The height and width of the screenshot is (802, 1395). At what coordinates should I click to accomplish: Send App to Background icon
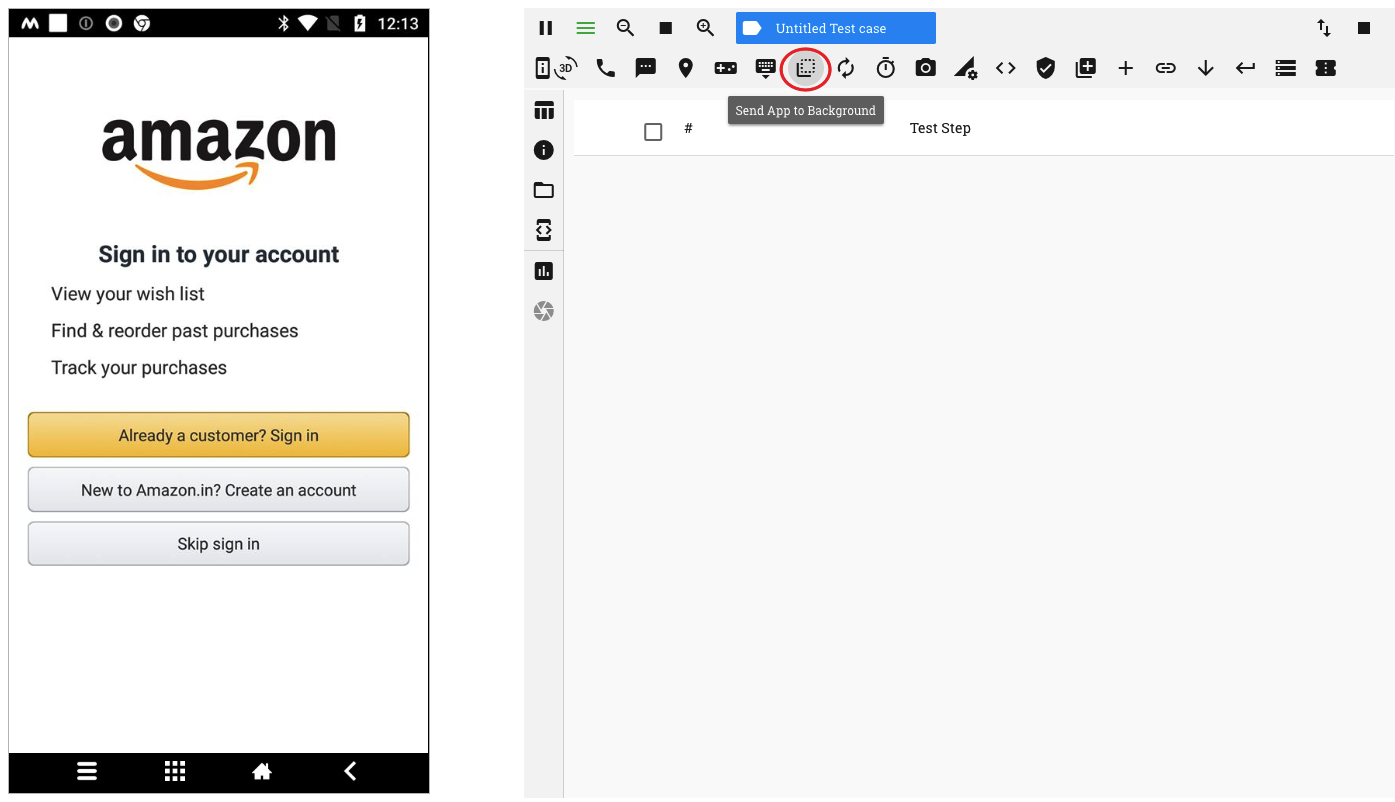pos(805,68)
